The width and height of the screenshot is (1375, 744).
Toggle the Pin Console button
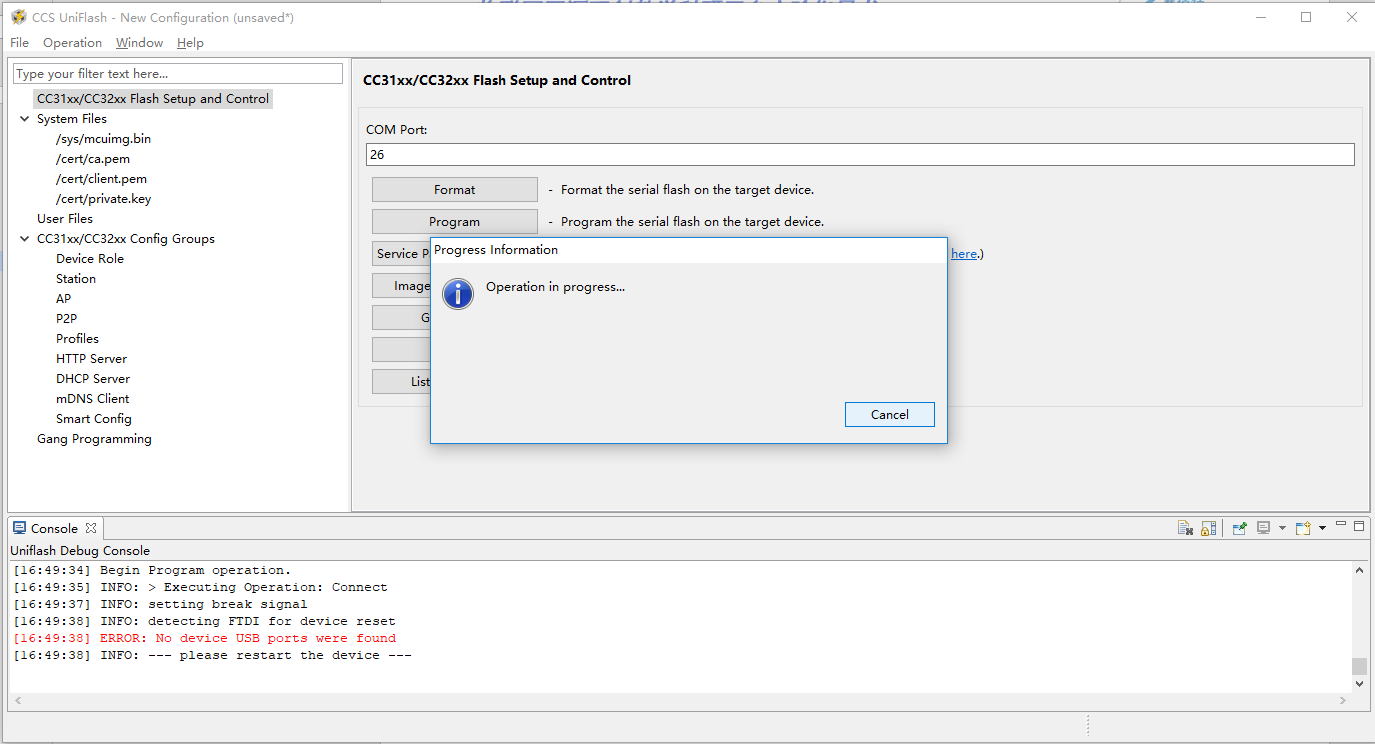(1240, 528)
